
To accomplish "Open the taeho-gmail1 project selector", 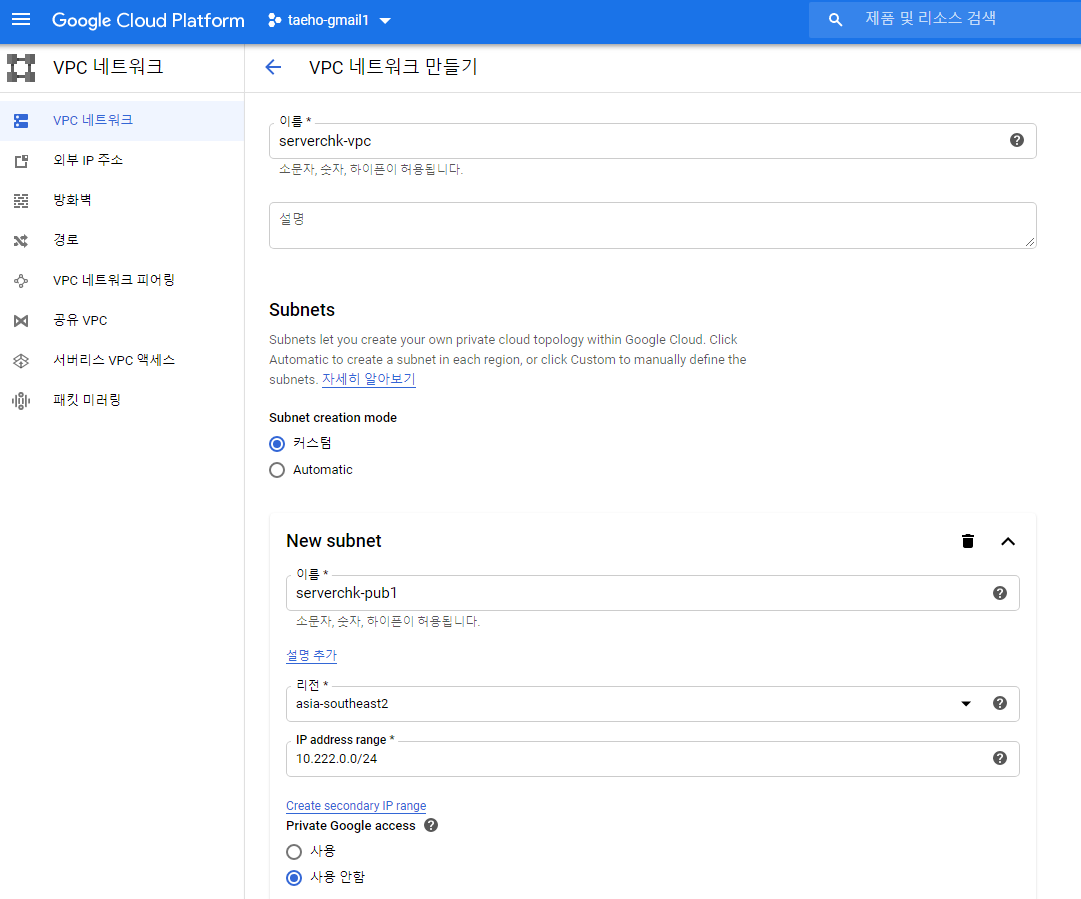I will click(330, 20).
